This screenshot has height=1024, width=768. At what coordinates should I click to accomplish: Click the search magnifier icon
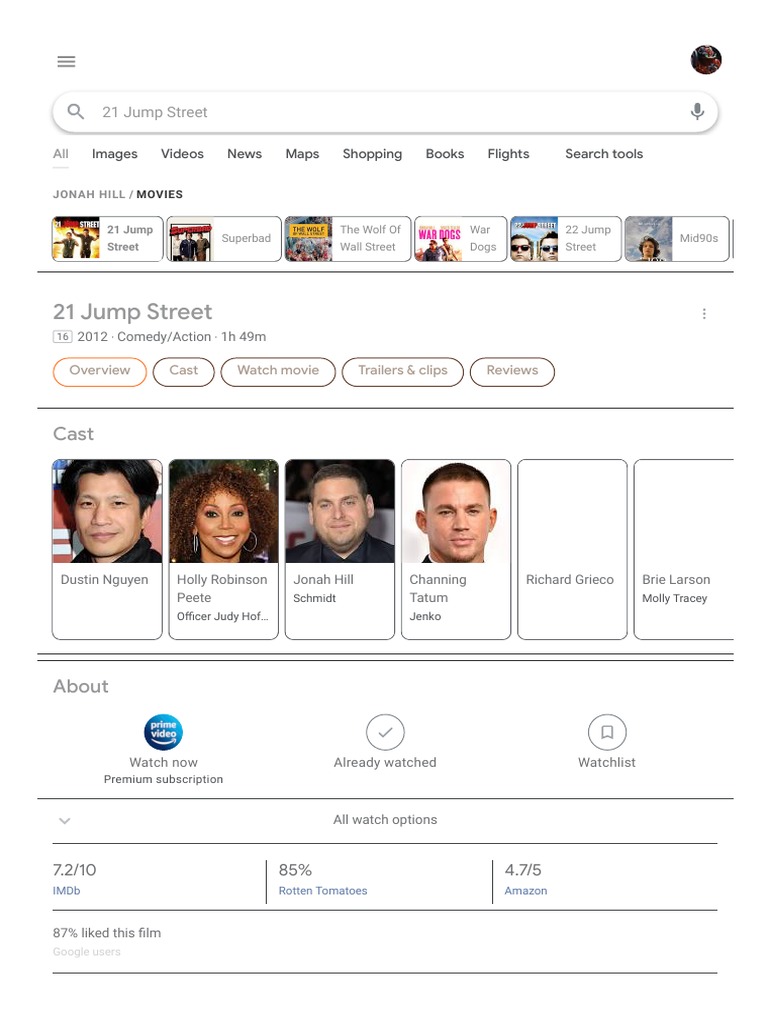pyautogui.click(x=76, y=112)
